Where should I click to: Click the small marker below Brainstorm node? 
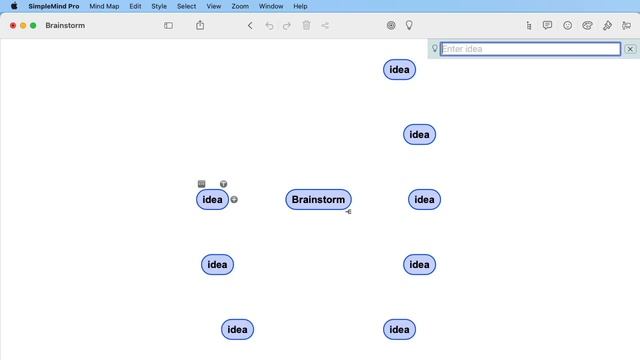(x=348, y=212)
